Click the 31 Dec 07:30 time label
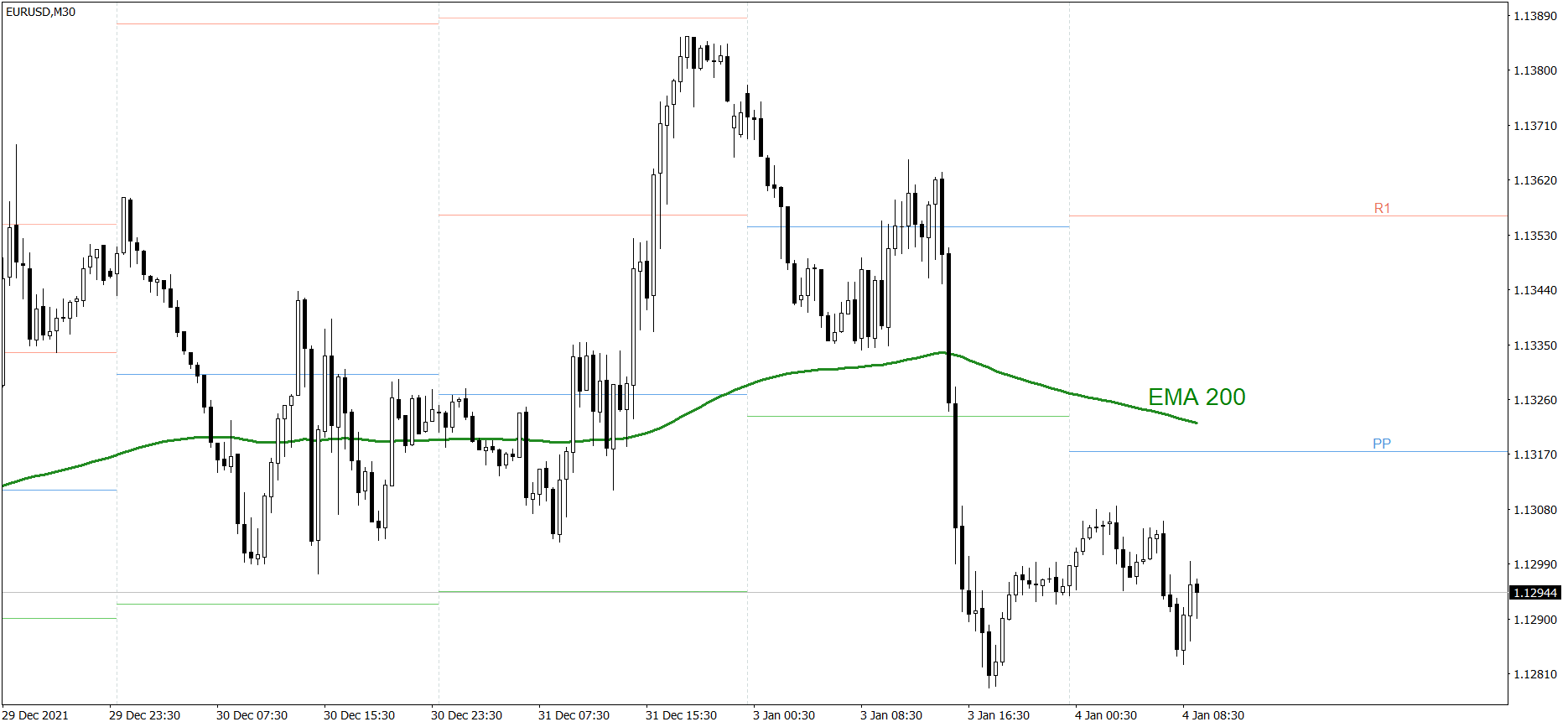The image size is (1568, 727). 574,715
